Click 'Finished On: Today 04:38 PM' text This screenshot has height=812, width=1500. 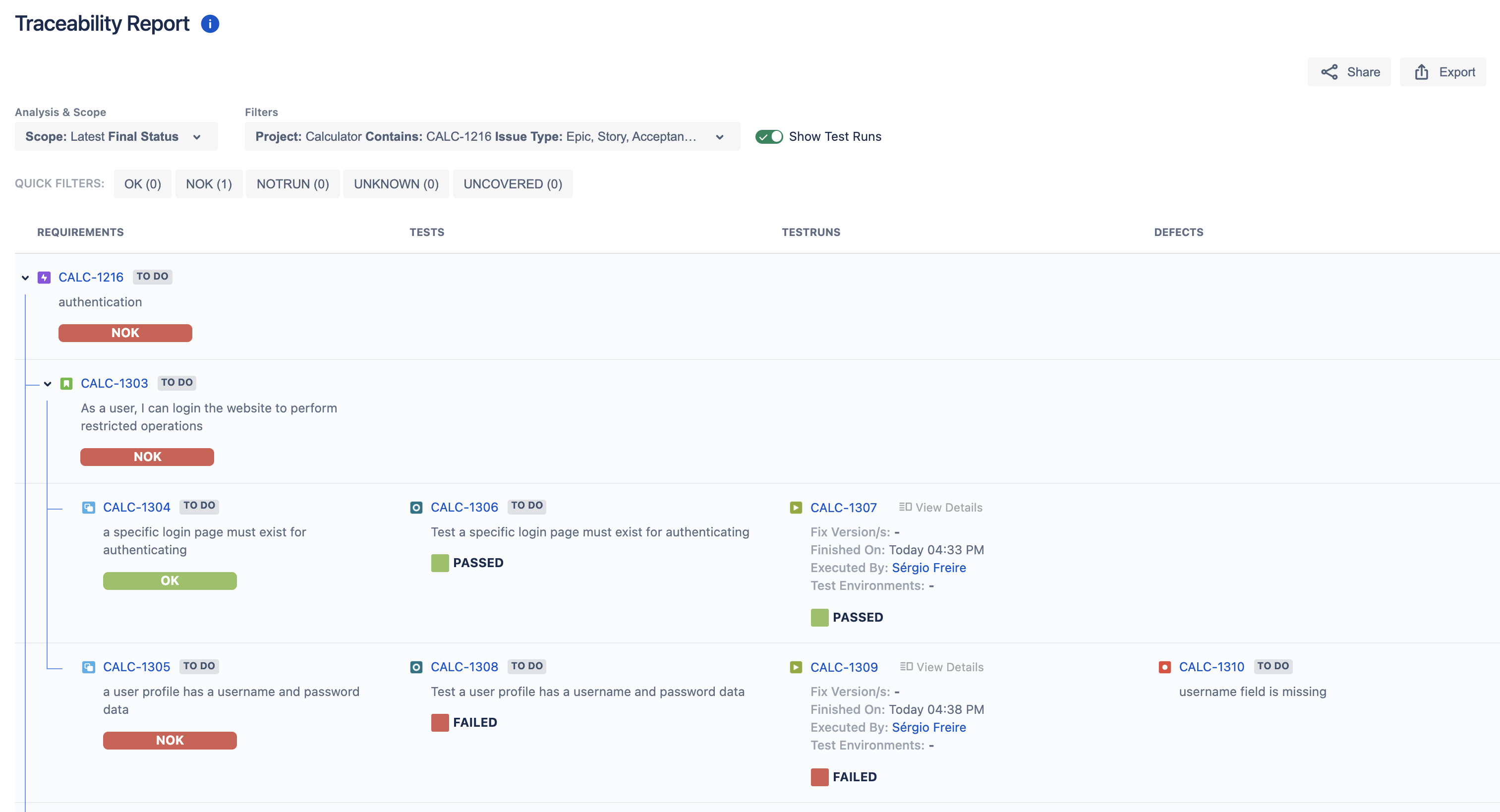pyautogui.click(x=897, y=709)
